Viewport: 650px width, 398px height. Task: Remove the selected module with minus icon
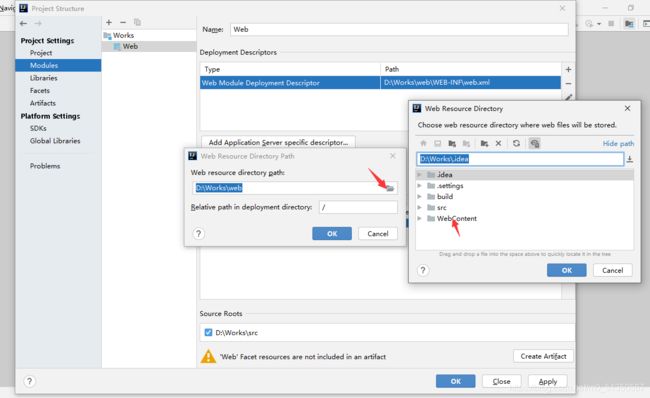tap(123, 22)
